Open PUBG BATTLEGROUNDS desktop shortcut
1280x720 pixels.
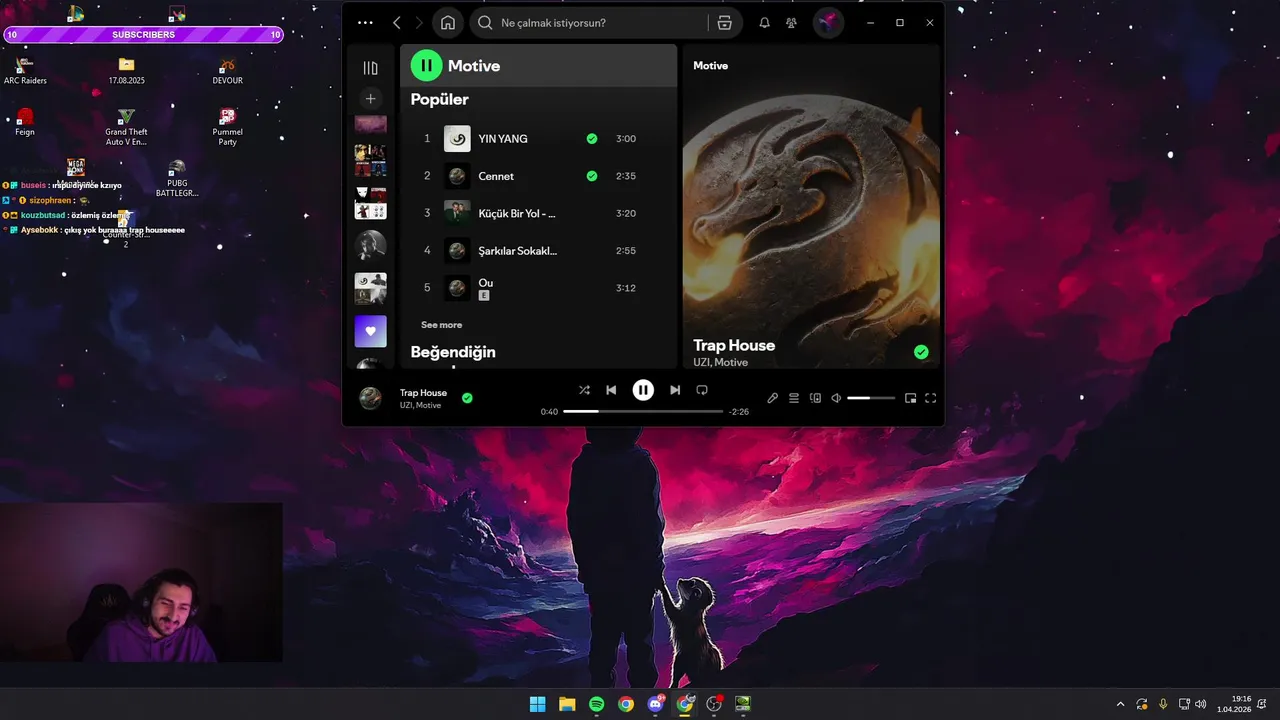[177, 178]
